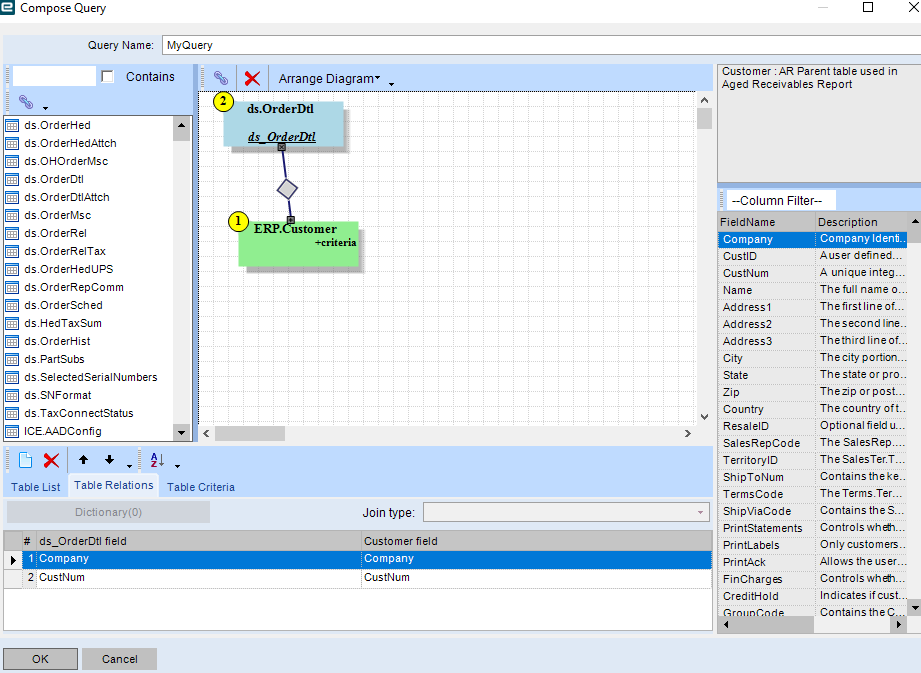Viewport: 921px width, 673px height.
Task: Click the PrintStatements field name
Action: pyautogui.click(x=762, y=529)
